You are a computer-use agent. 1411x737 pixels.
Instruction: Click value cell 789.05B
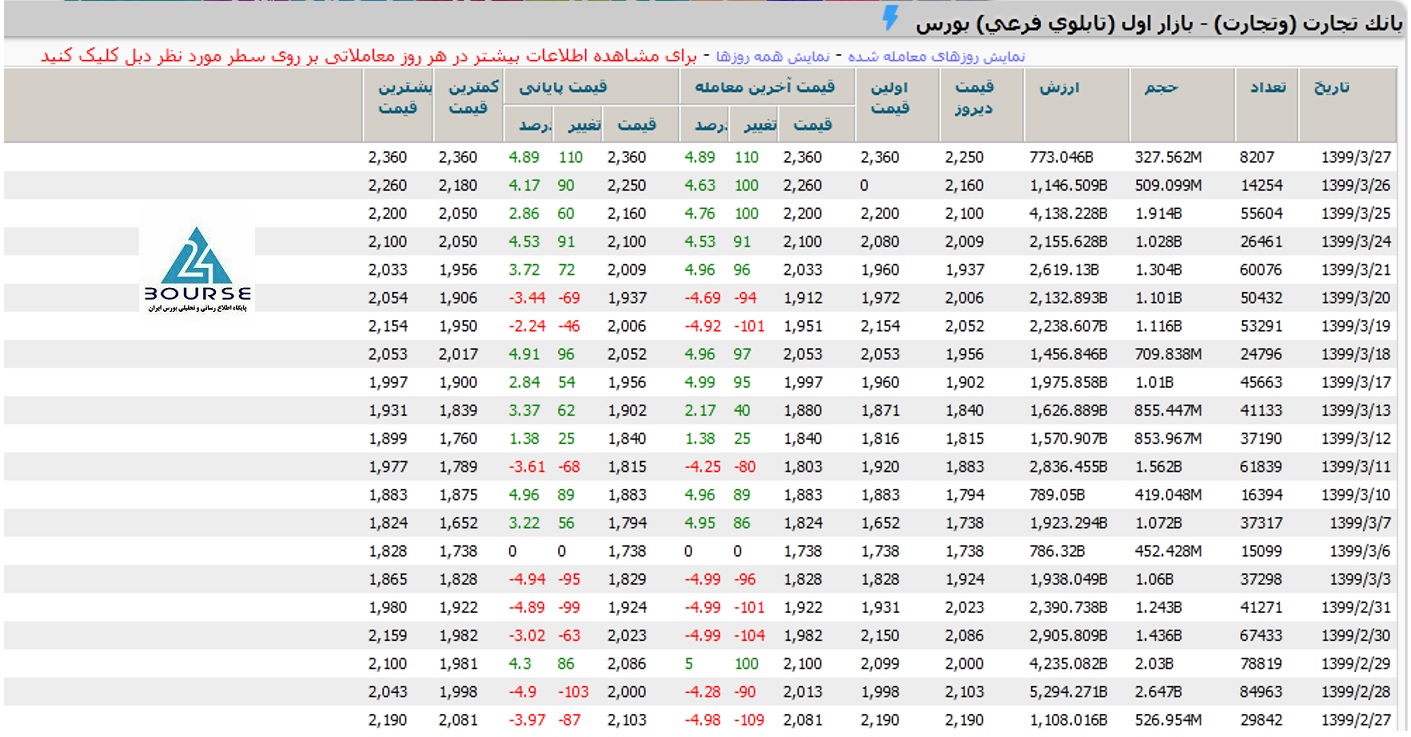[1057, 494]
